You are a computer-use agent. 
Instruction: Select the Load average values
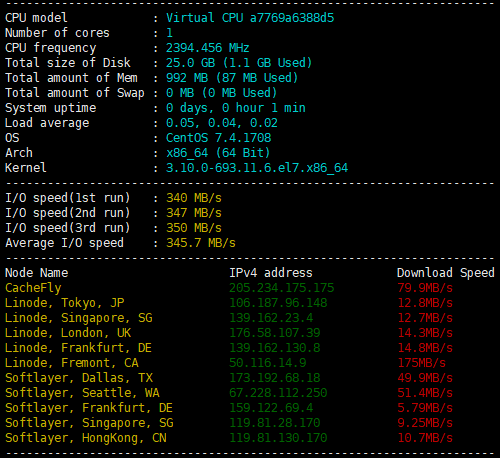click(222, 123)
